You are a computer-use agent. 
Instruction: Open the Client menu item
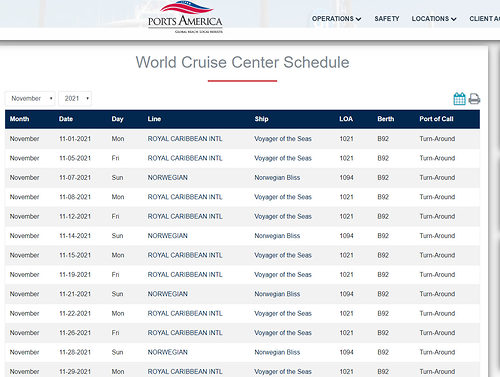point(485,19)
